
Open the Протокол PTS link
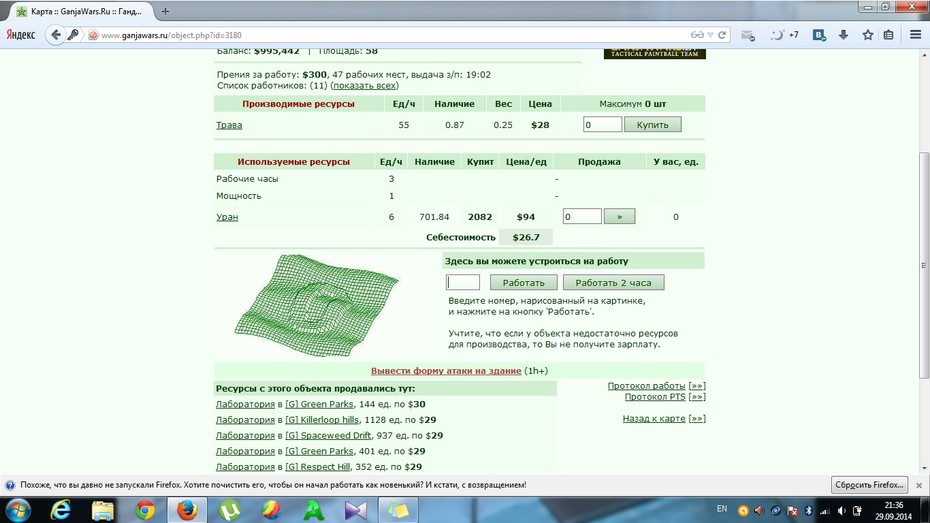coord(655,397)
